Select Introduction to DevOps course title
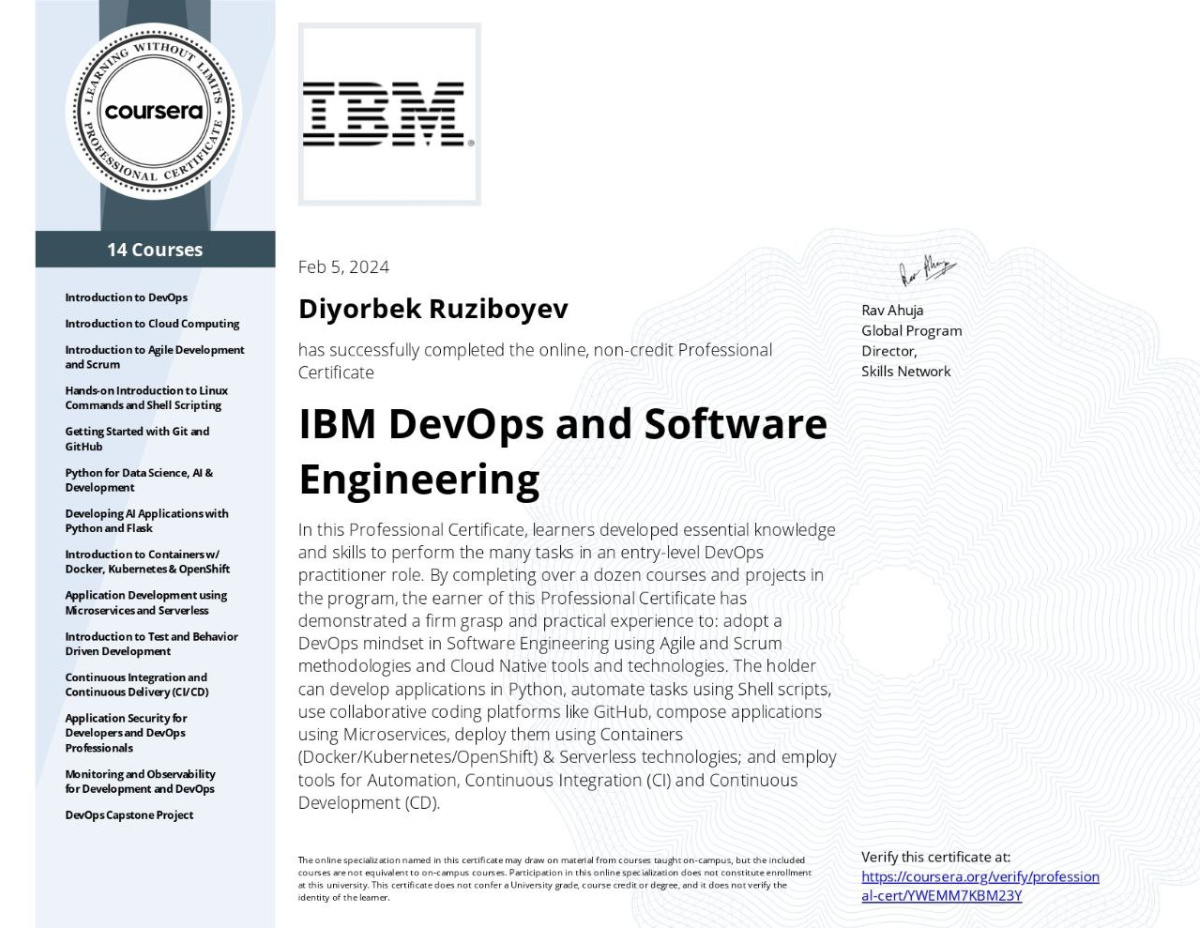Screen dimensions: 1200x928 pyautogui.click(x=126, y=297)
